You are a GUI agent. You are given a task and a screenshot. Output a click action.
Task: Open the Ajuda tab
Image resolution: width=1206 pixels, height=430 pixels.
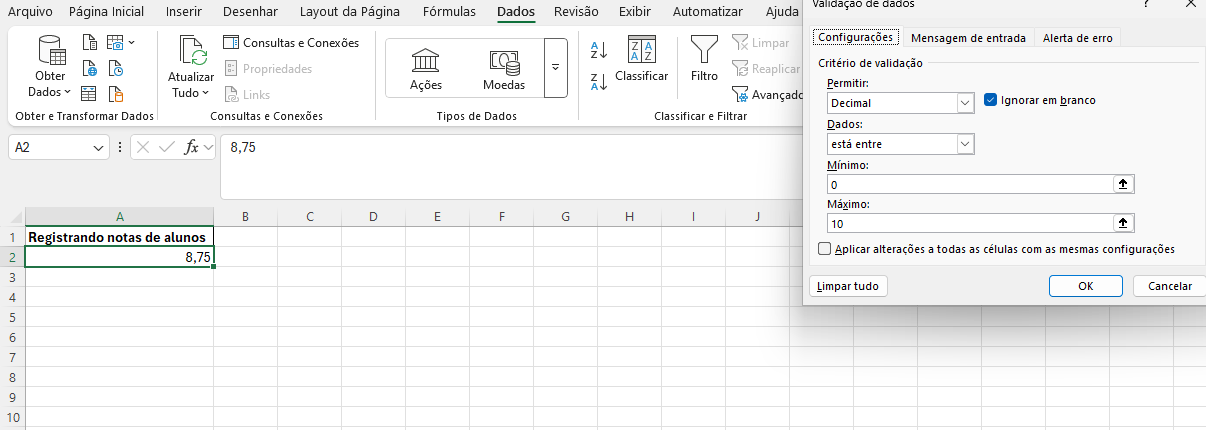[781, 12]
